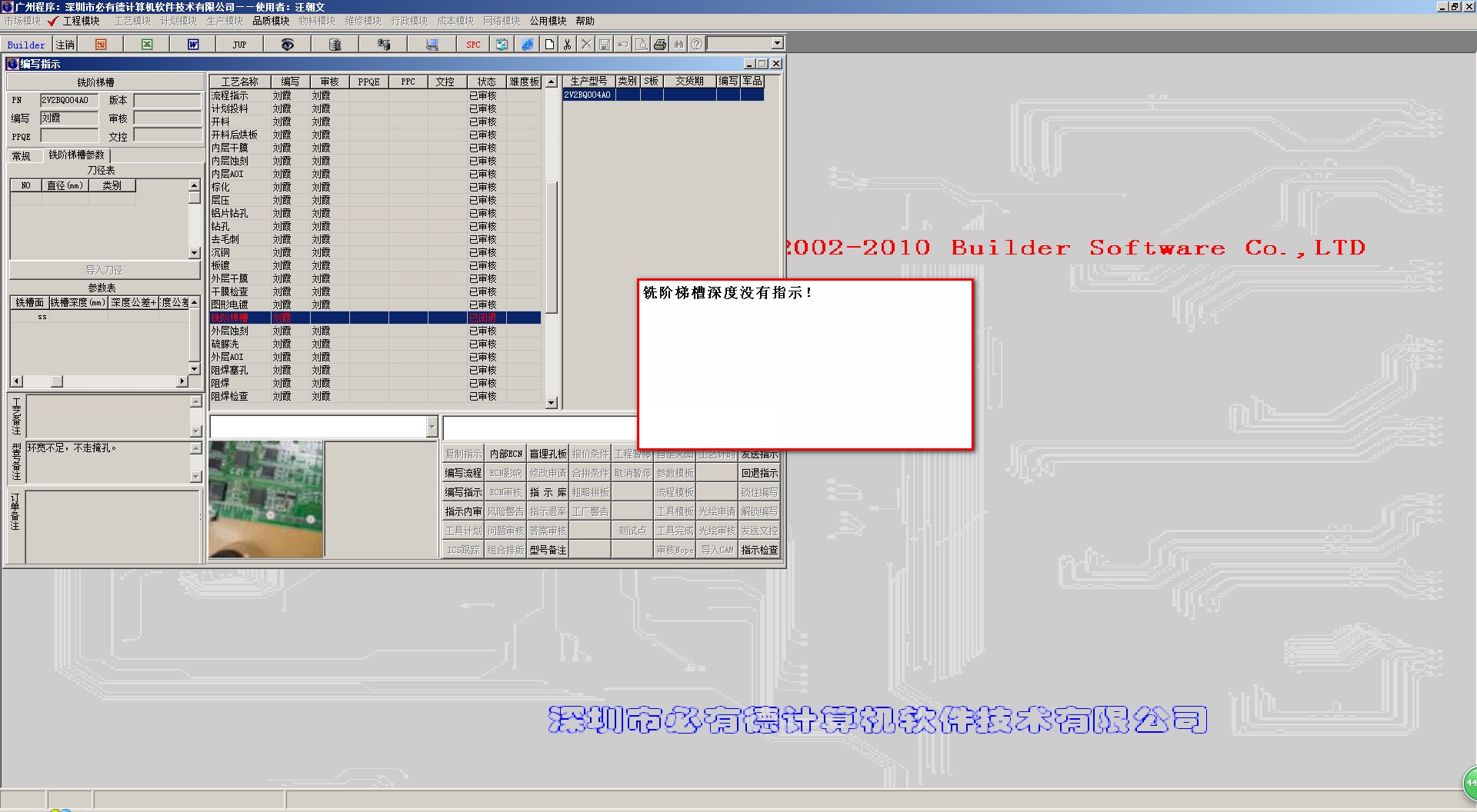Select the 内层蚀刻 row in the process list
This screenshot has height=812, width=1477.
click(375, 161)
